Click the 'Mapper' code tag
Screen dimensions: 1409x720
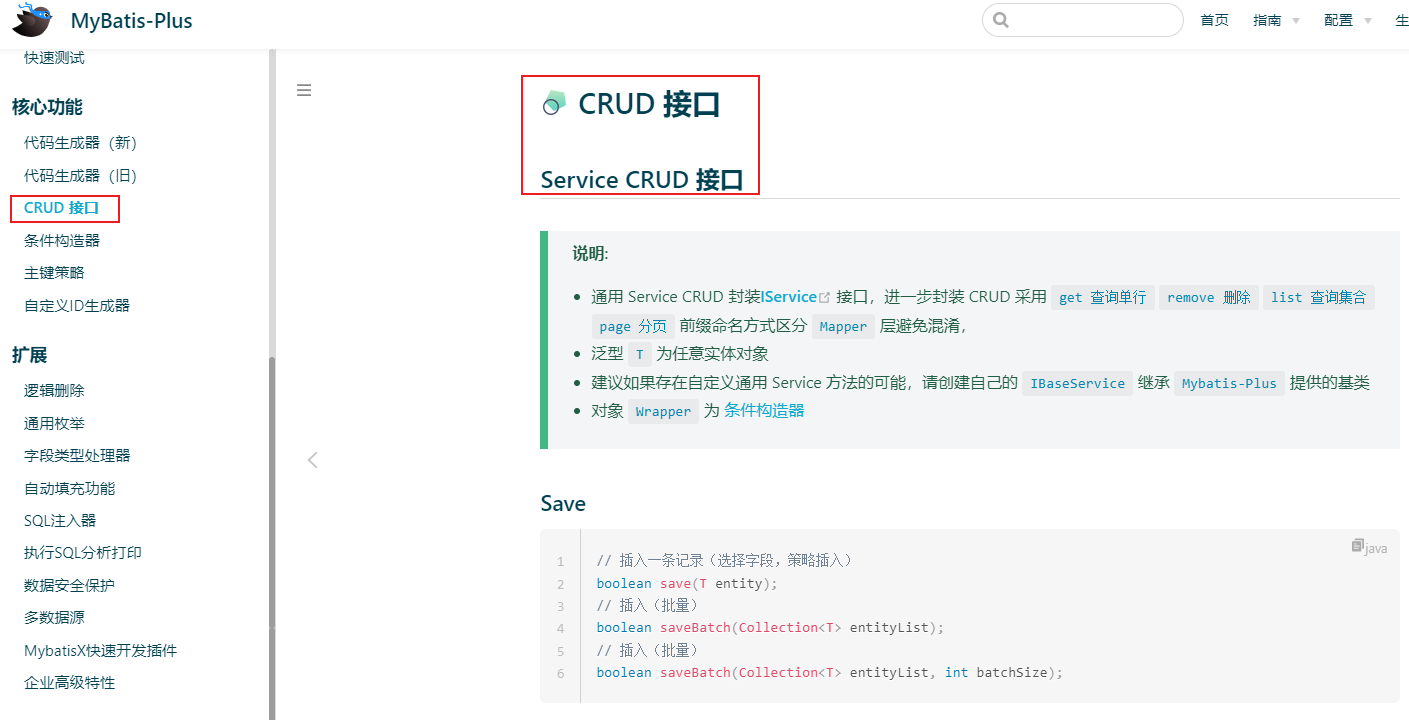(843, 326)
